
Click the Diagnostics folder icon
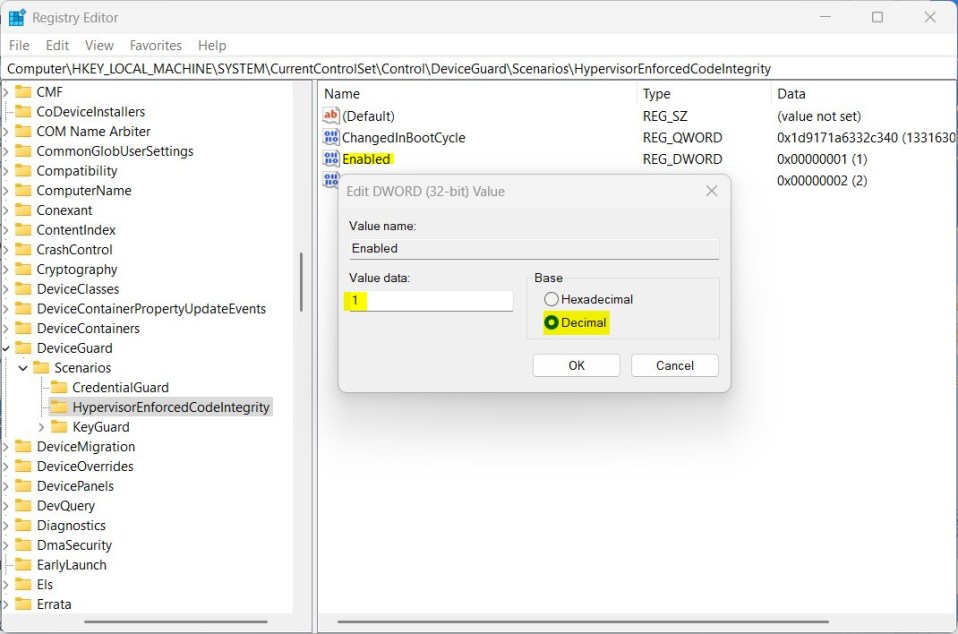[23, 525]
